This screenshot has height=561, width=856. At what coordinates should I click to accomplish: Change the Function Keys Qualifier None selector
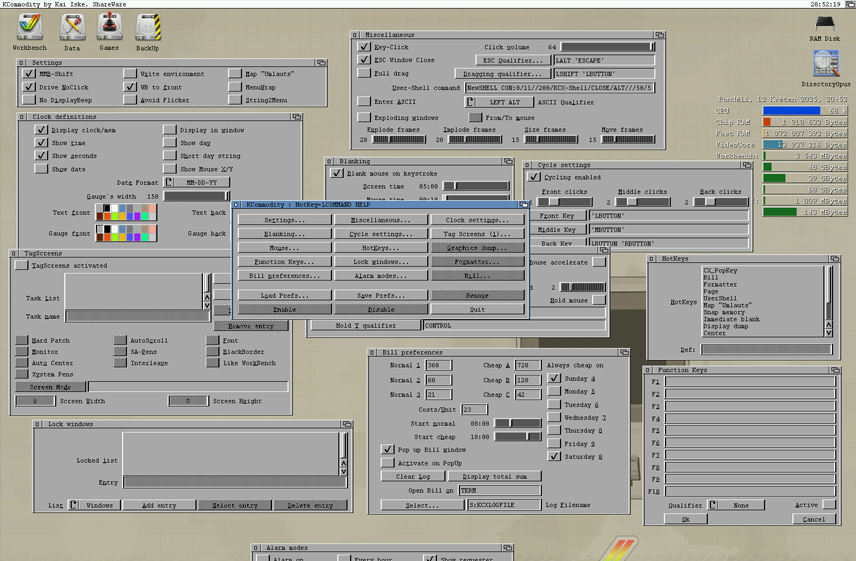735,505
